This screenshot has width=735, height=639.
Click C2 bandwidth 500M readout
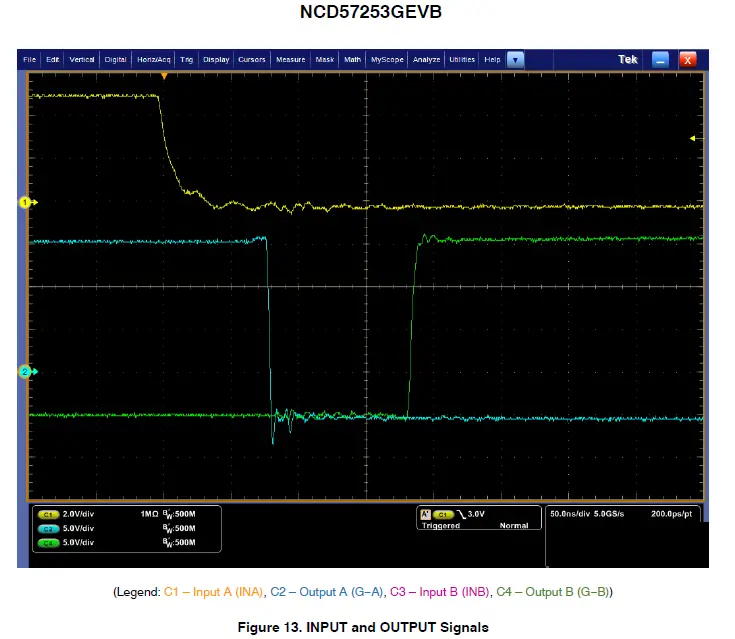coord(179,528)
